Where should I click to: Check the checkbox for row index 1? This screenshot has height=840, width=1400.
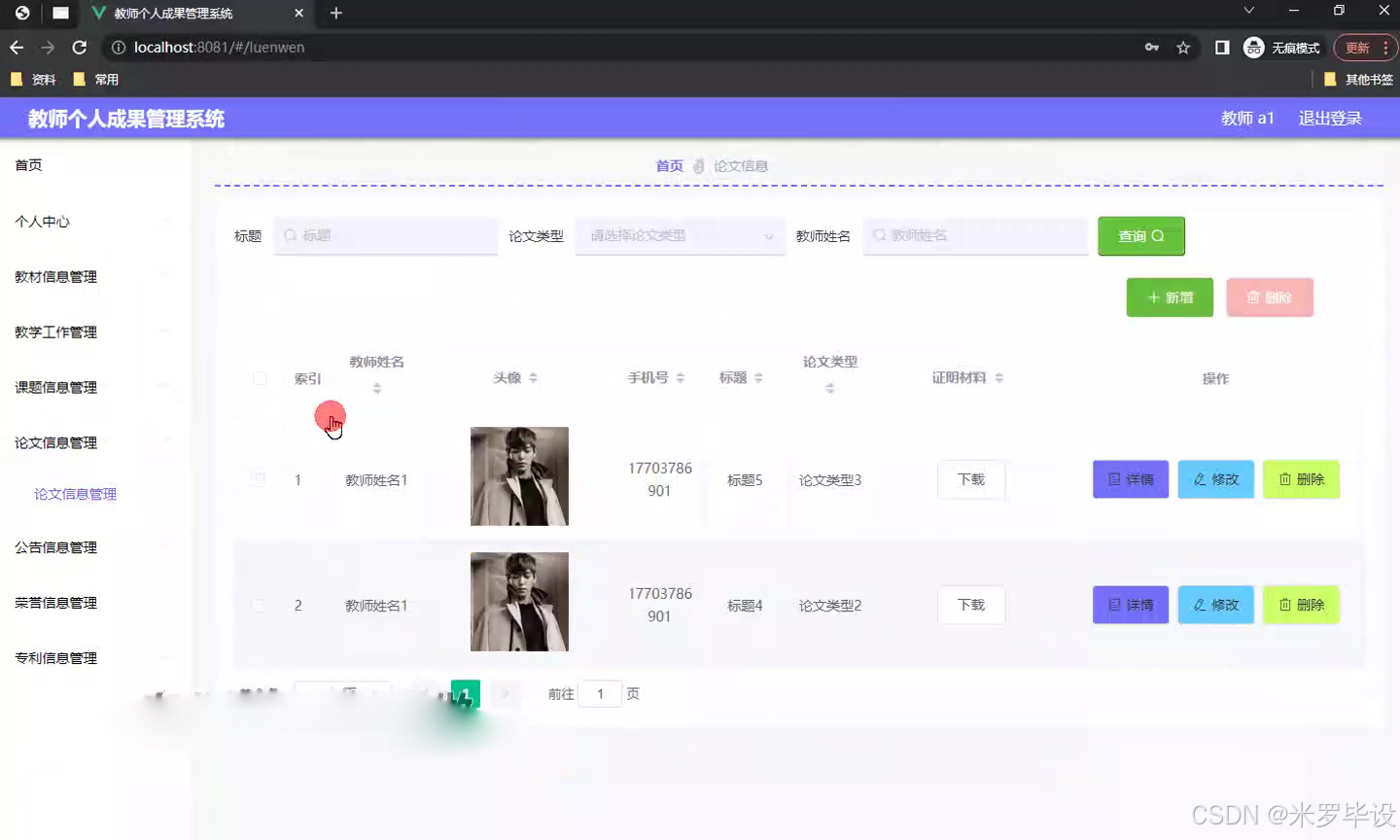click(x=260, y=478)
